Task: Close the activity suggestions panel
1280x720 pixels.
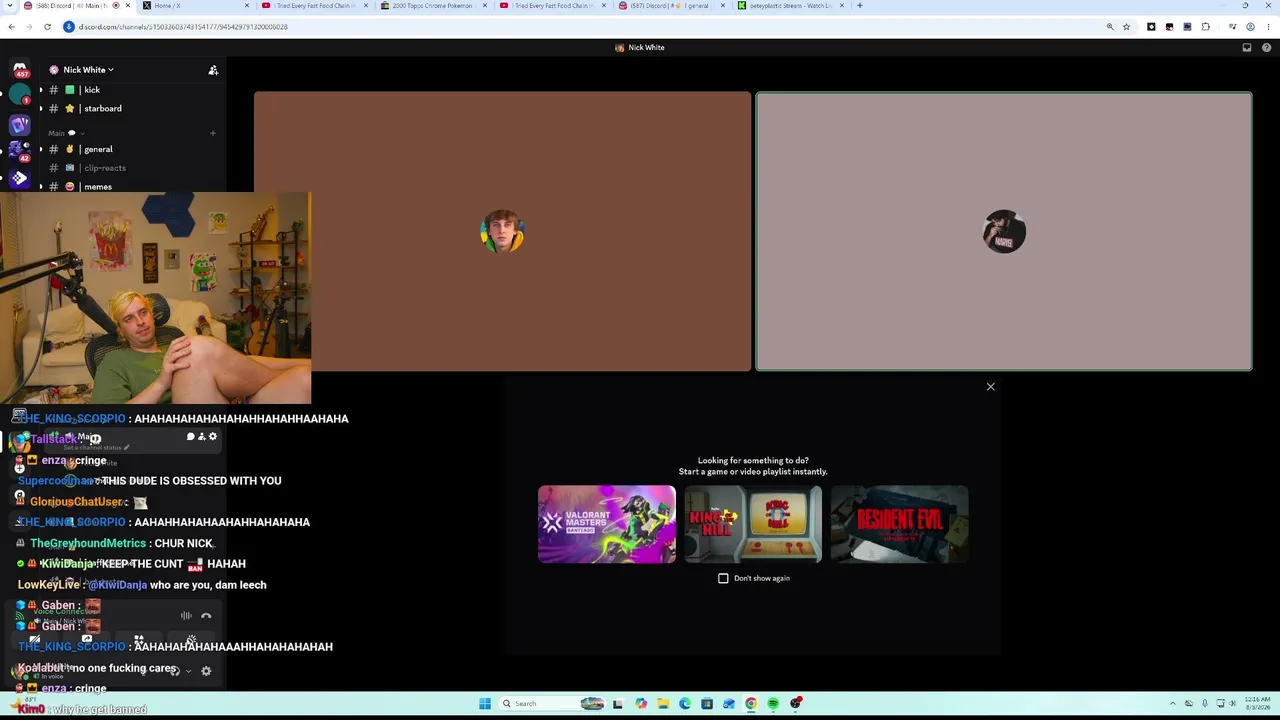Action: (991, 387)
